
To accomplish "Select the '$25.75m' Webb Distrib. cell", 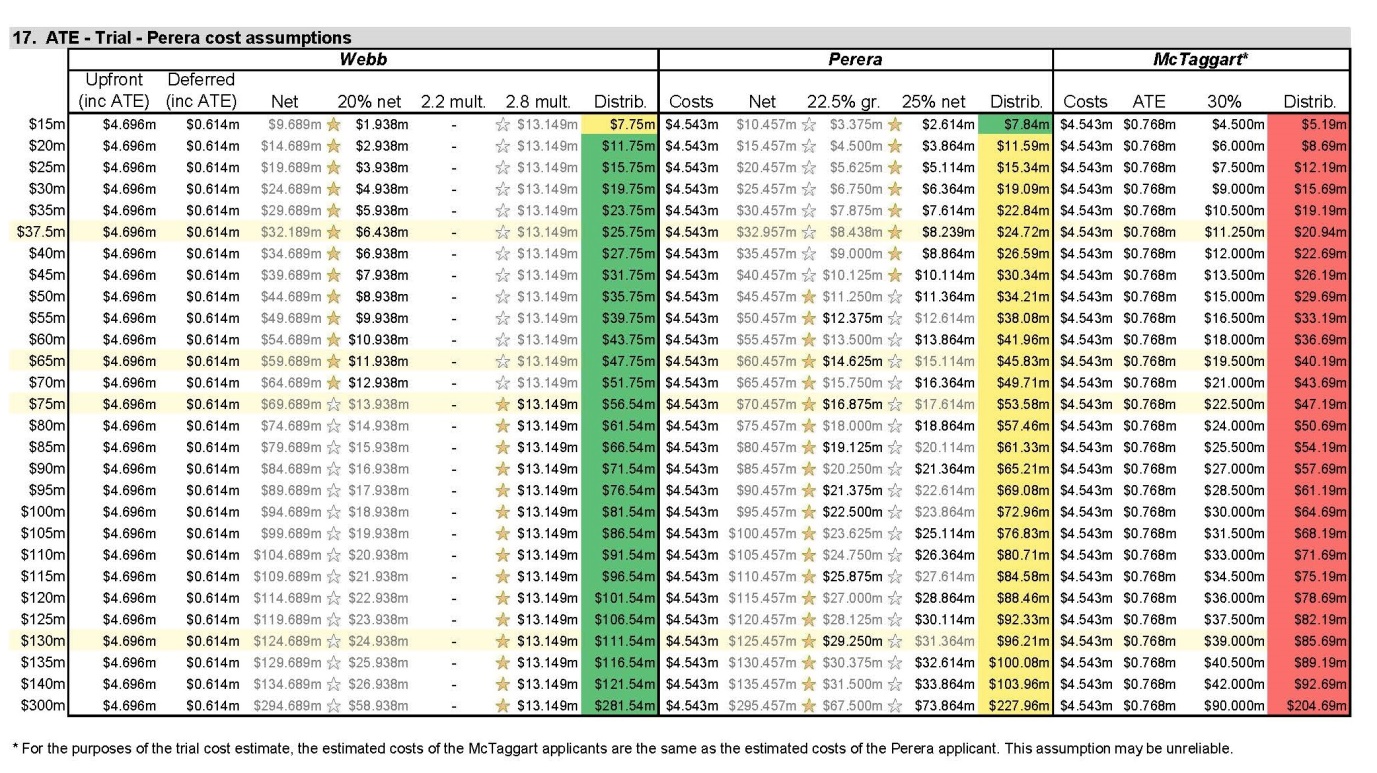I will point(619,233).
